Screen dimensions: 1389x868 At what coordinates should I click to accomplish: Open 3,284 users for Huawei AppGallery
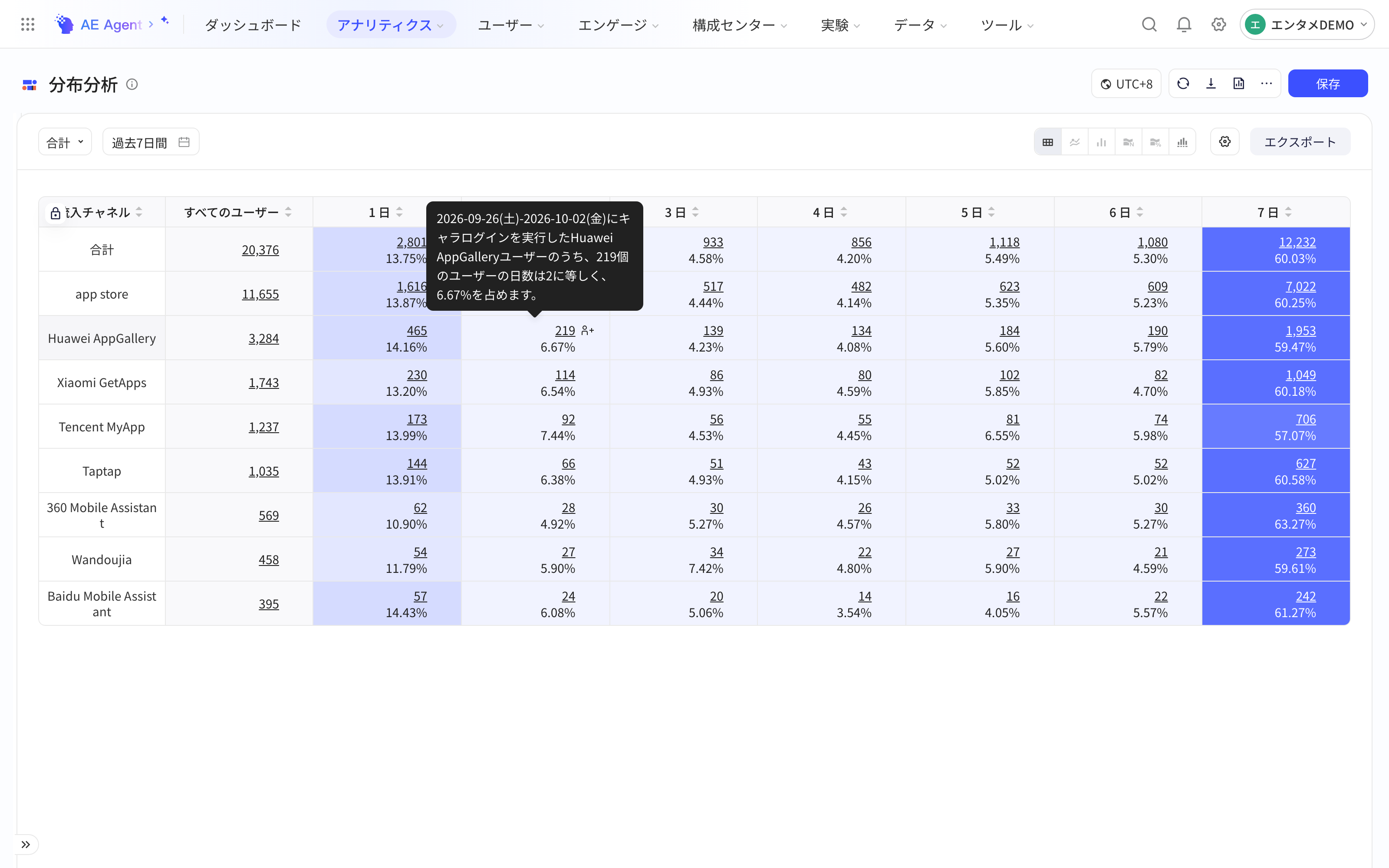(x=263, y=339)
